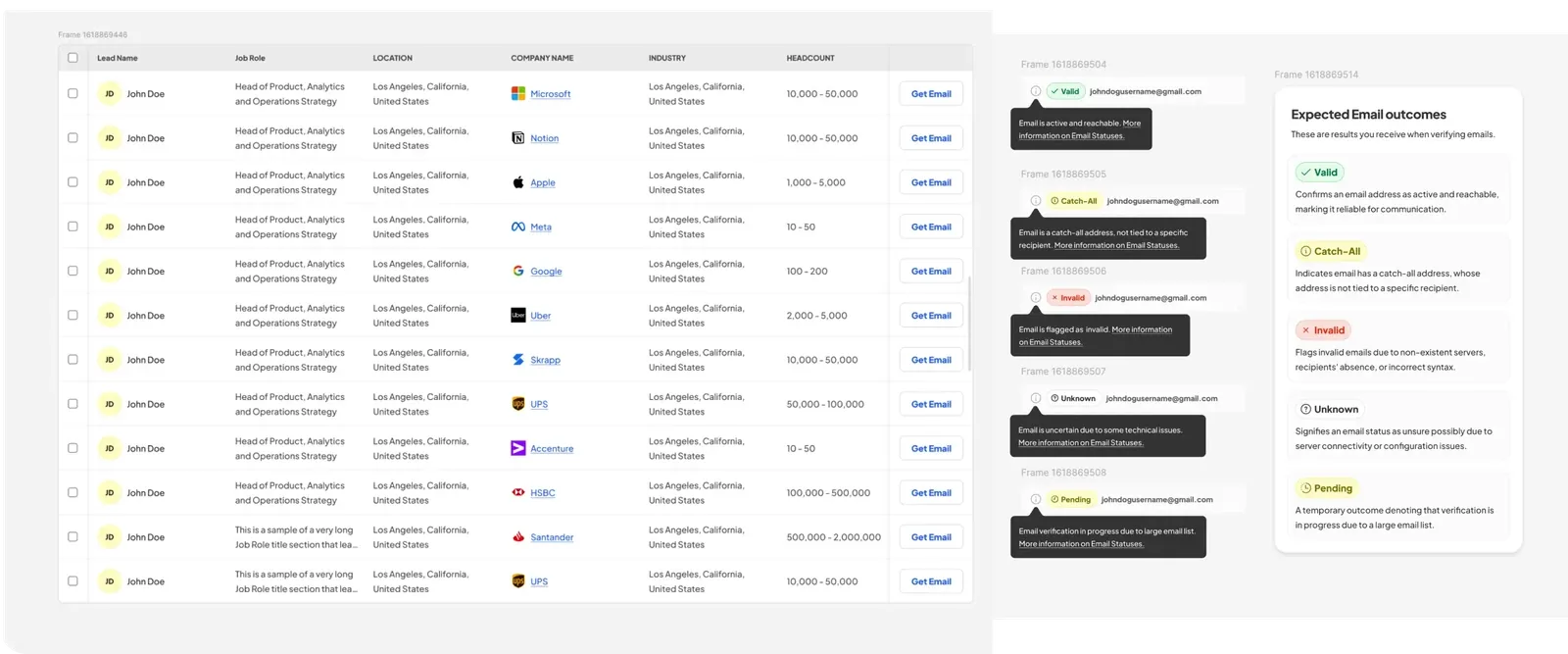Check the checkbox for the Skrapp row
Screen dimensions: 1568x654
click(73, 360)
